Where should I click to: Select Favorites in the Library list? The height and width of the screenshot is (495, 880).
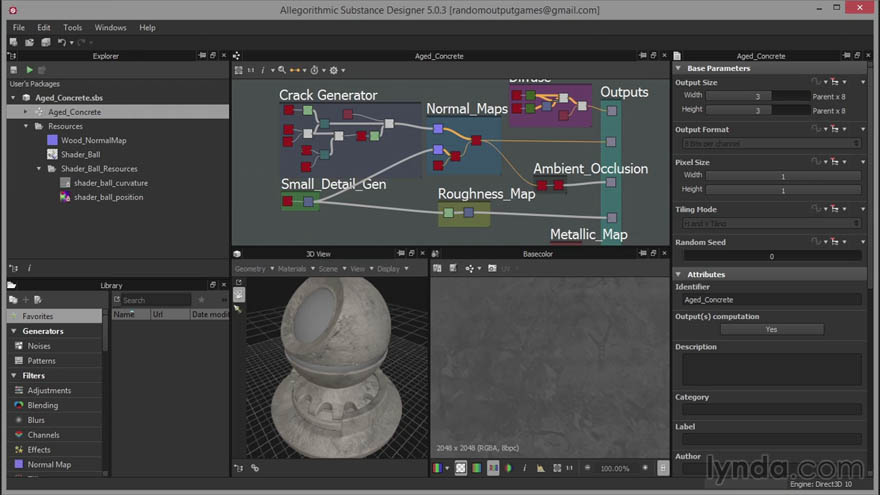click(55, 317)
